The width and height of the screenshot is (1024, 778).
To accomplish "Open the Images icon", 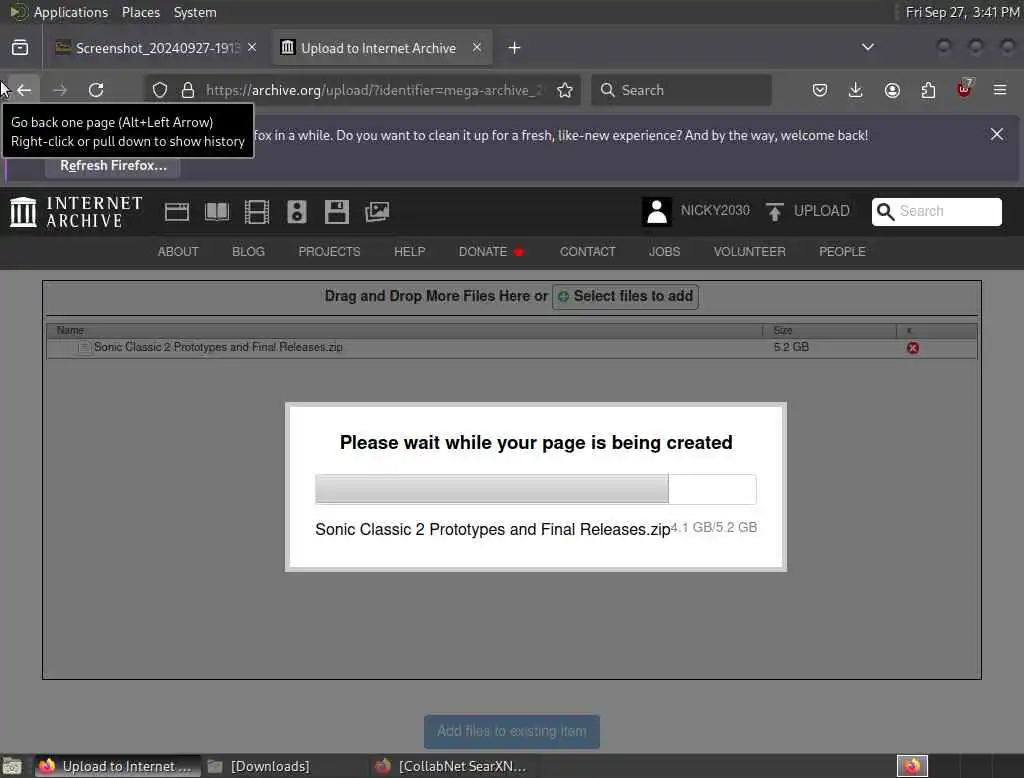I will [x=377, y=212].
